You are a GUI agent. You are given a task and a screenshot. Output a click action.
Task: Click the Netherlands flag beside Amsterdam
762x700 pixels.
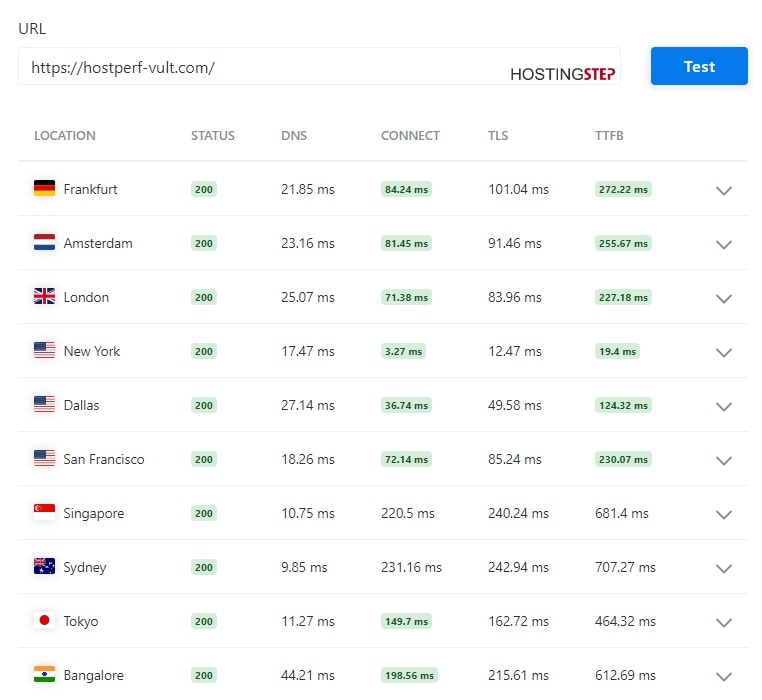coord(44,242)
